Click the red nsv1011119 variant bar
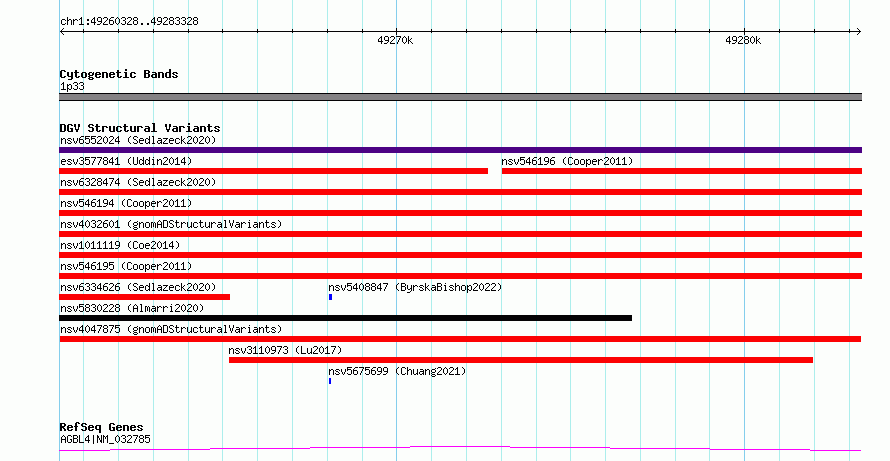Image resolution: width=890 pixels, height=461 pixels. 460,255
